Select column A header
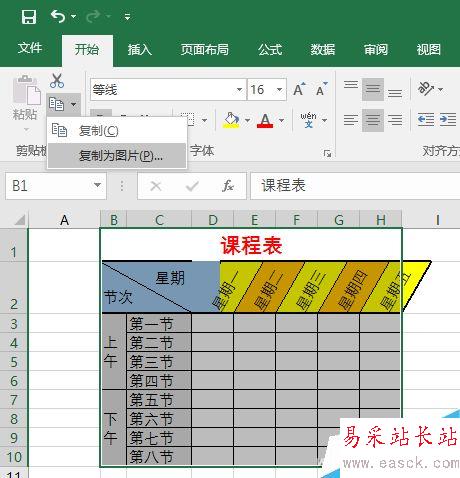This screenshot has height=478, width=460. tap(64, 220)
